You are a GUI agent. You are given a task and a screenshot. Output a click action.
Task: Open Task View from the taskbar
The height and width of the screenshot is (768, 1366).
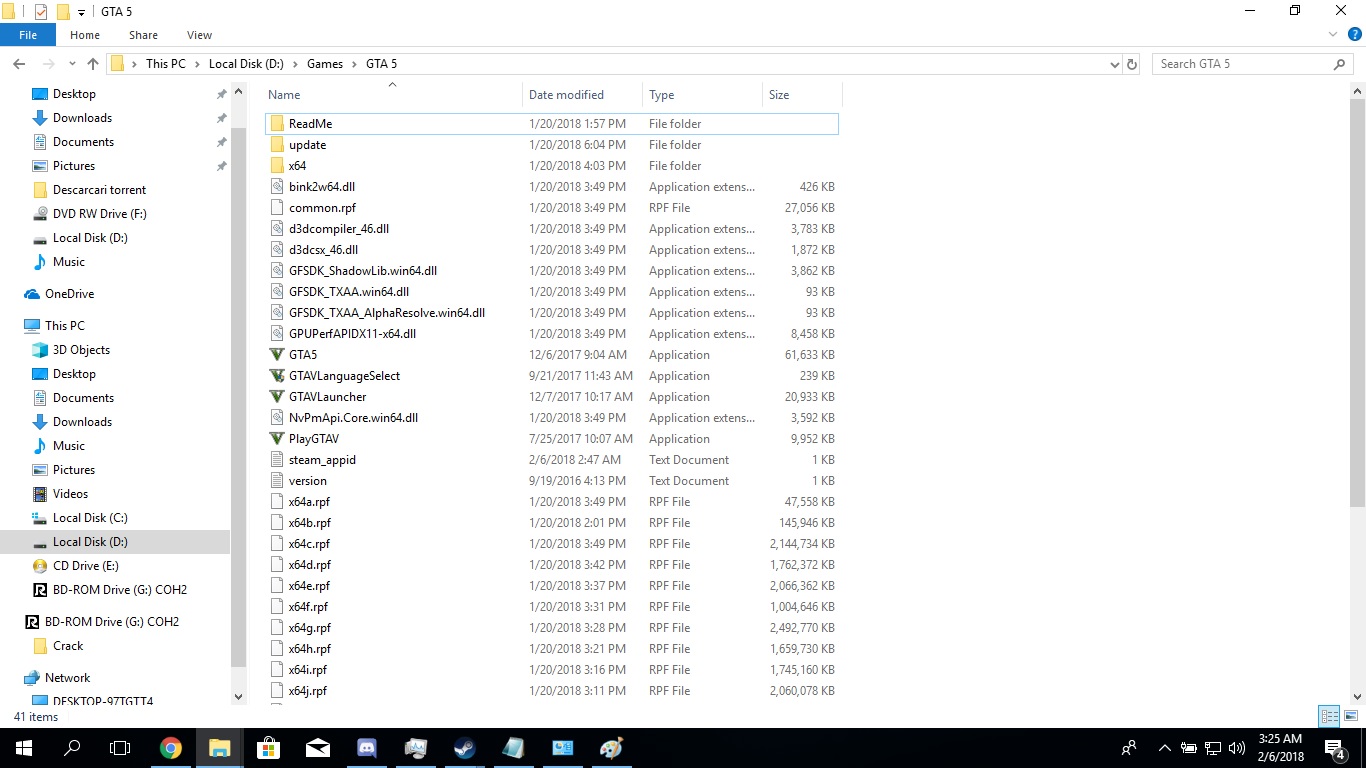coord(120,748)
